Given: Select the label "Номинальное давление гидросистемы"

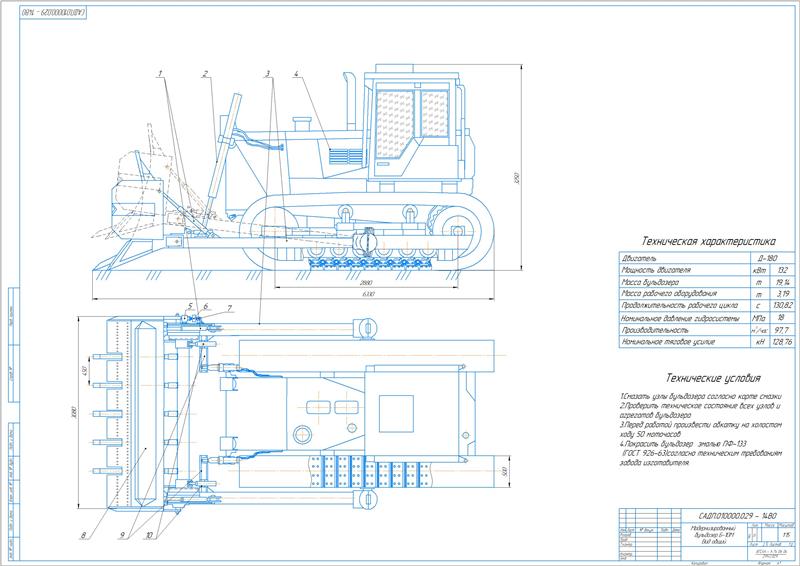Looking at the screenshot, I should 680,318.
